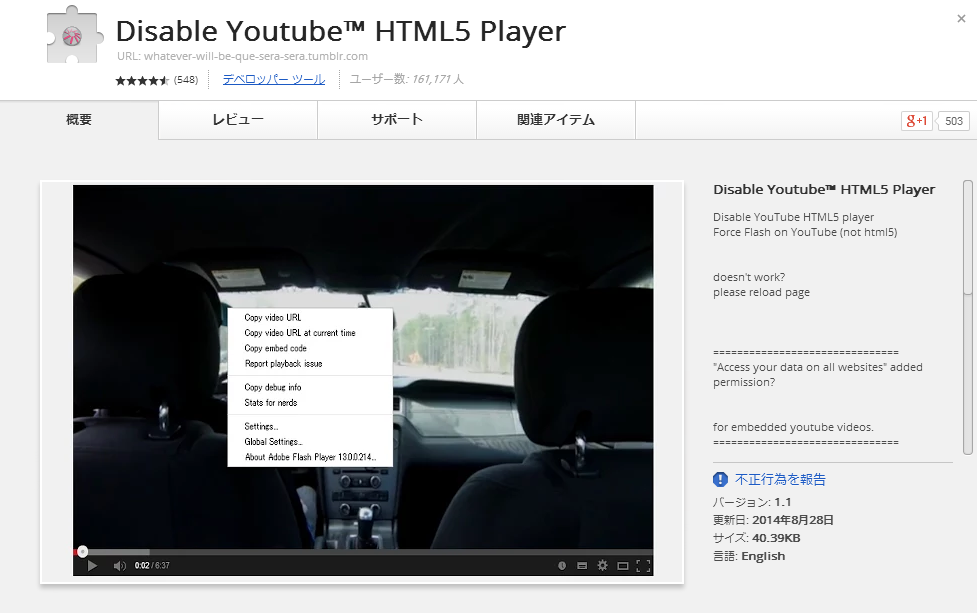Screen dimensions: 977x613
Task: Enter fullscreen with the fullscreen icon
Action: point(643,566)
